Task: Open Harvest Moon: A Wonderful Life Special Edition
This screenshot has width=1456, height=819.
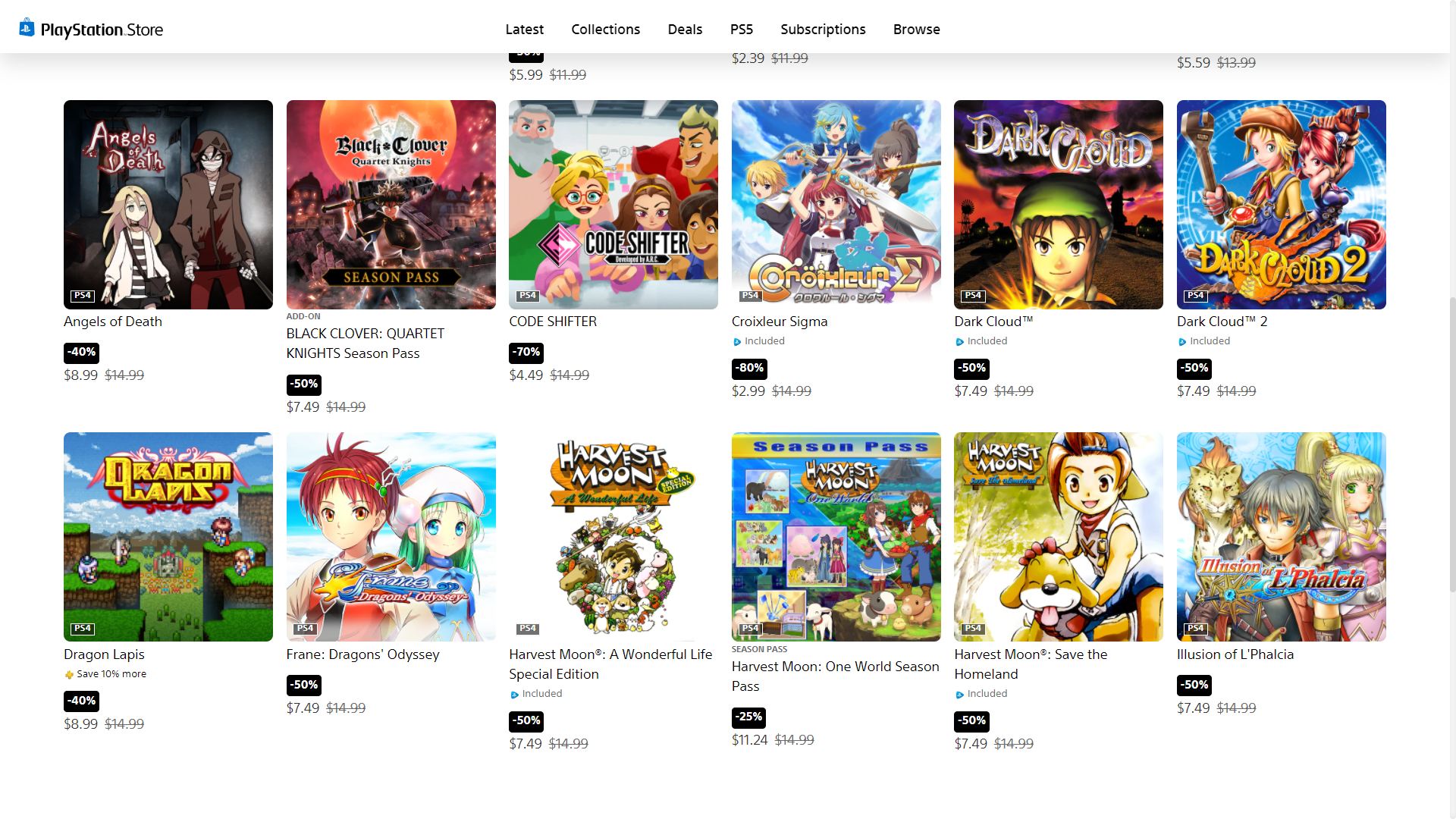Action: point(610,664)
